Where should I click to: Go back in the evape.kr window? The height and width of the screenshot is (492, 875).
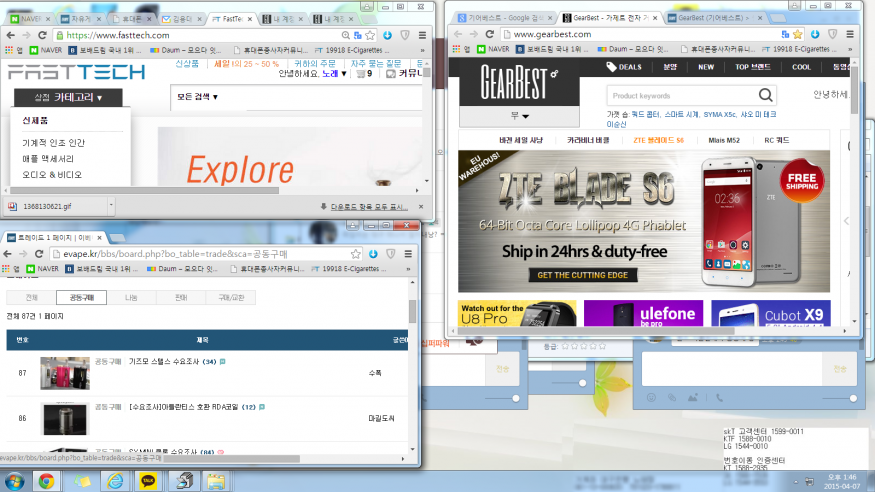point(10,254)
